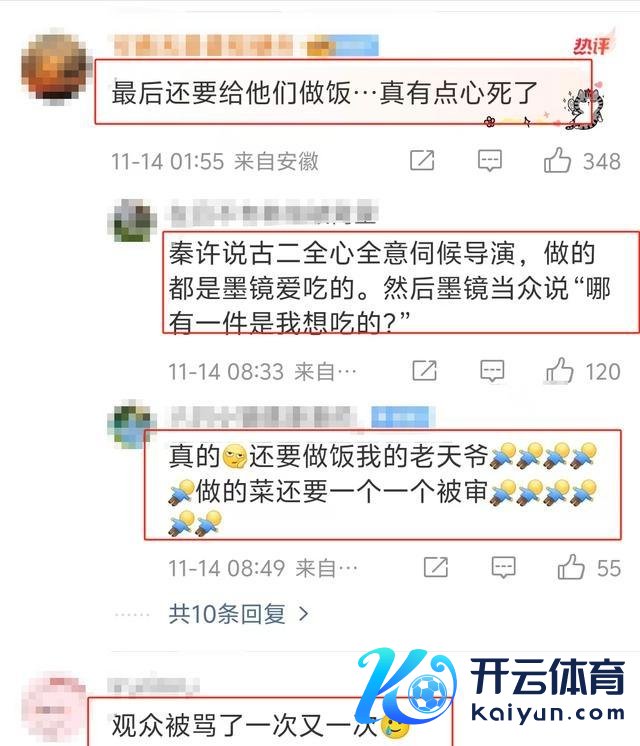Screen dimensions: 640x746
Task: Tap the comment bubble icon under the 08:49 reply
Action: 503,567
